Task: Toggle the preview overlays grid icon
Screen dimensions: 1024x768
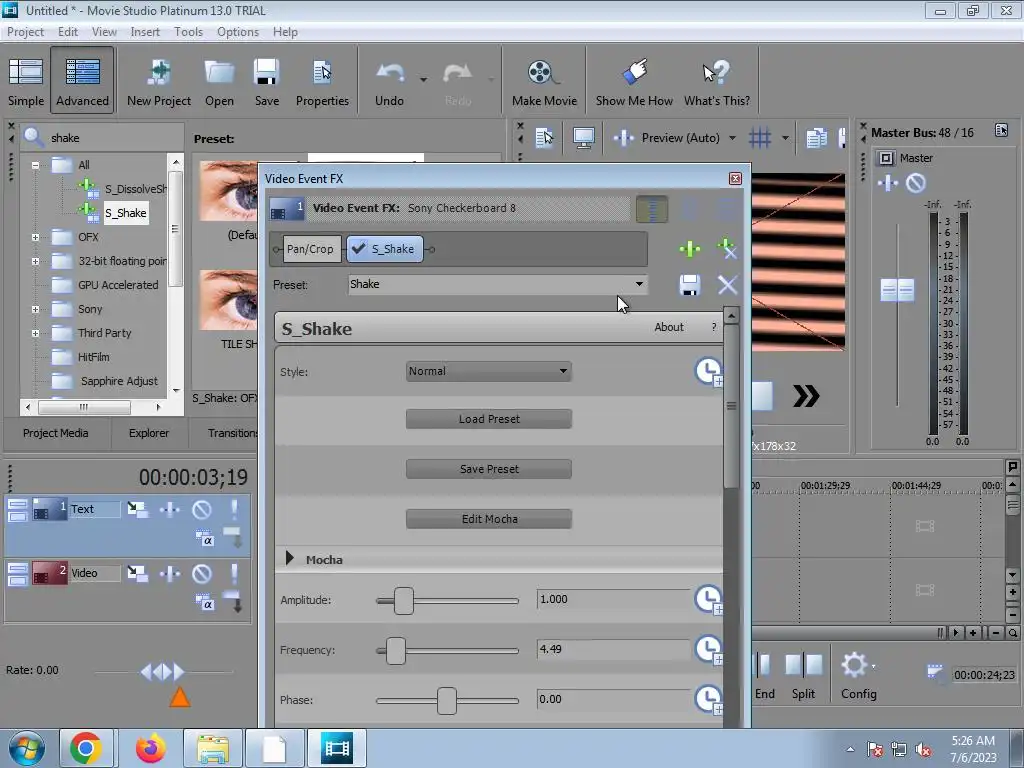Action: 760,138
